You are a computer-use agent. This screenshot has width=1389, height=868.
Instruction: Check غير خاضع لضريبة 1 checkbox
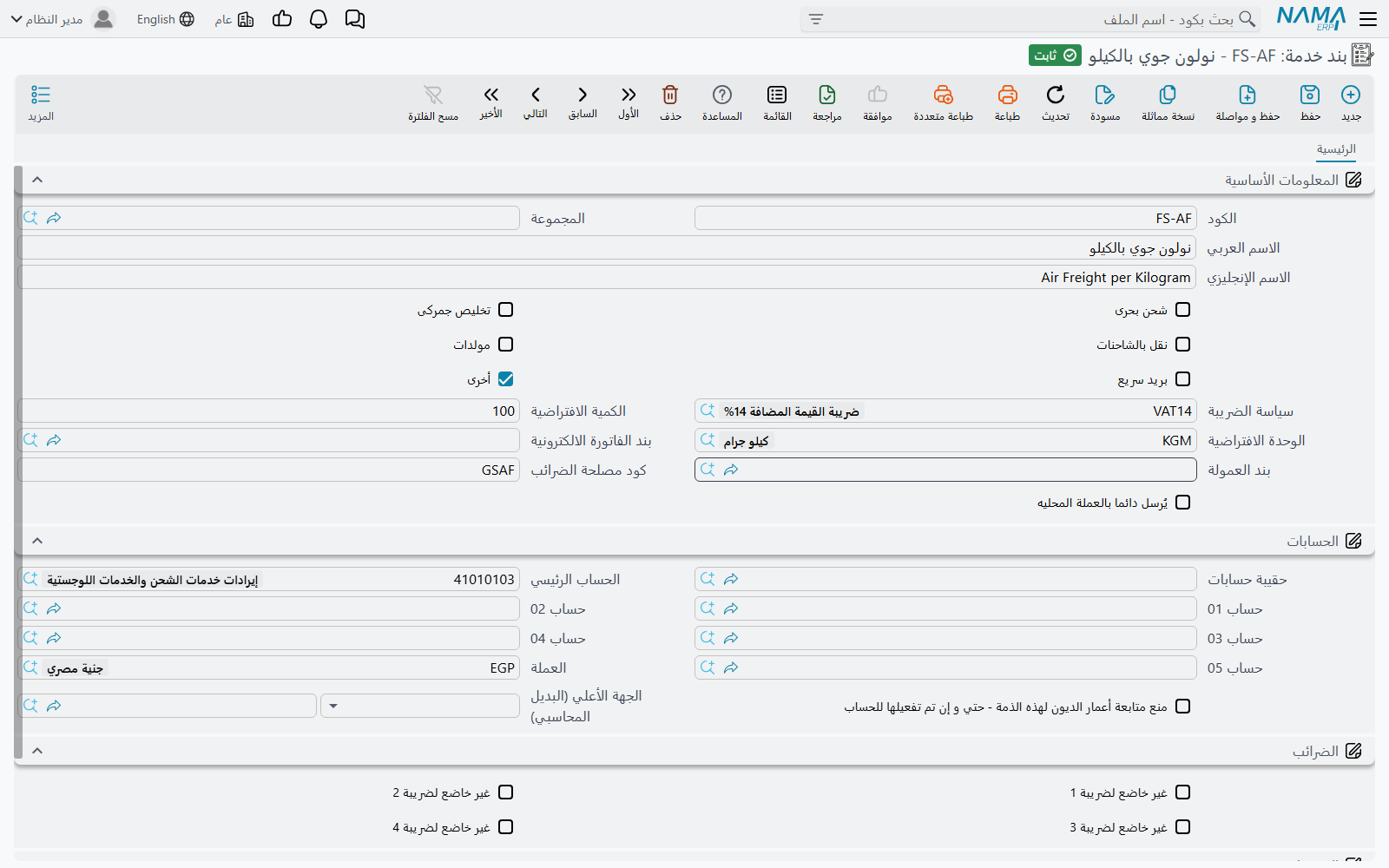pos(1182,792)
